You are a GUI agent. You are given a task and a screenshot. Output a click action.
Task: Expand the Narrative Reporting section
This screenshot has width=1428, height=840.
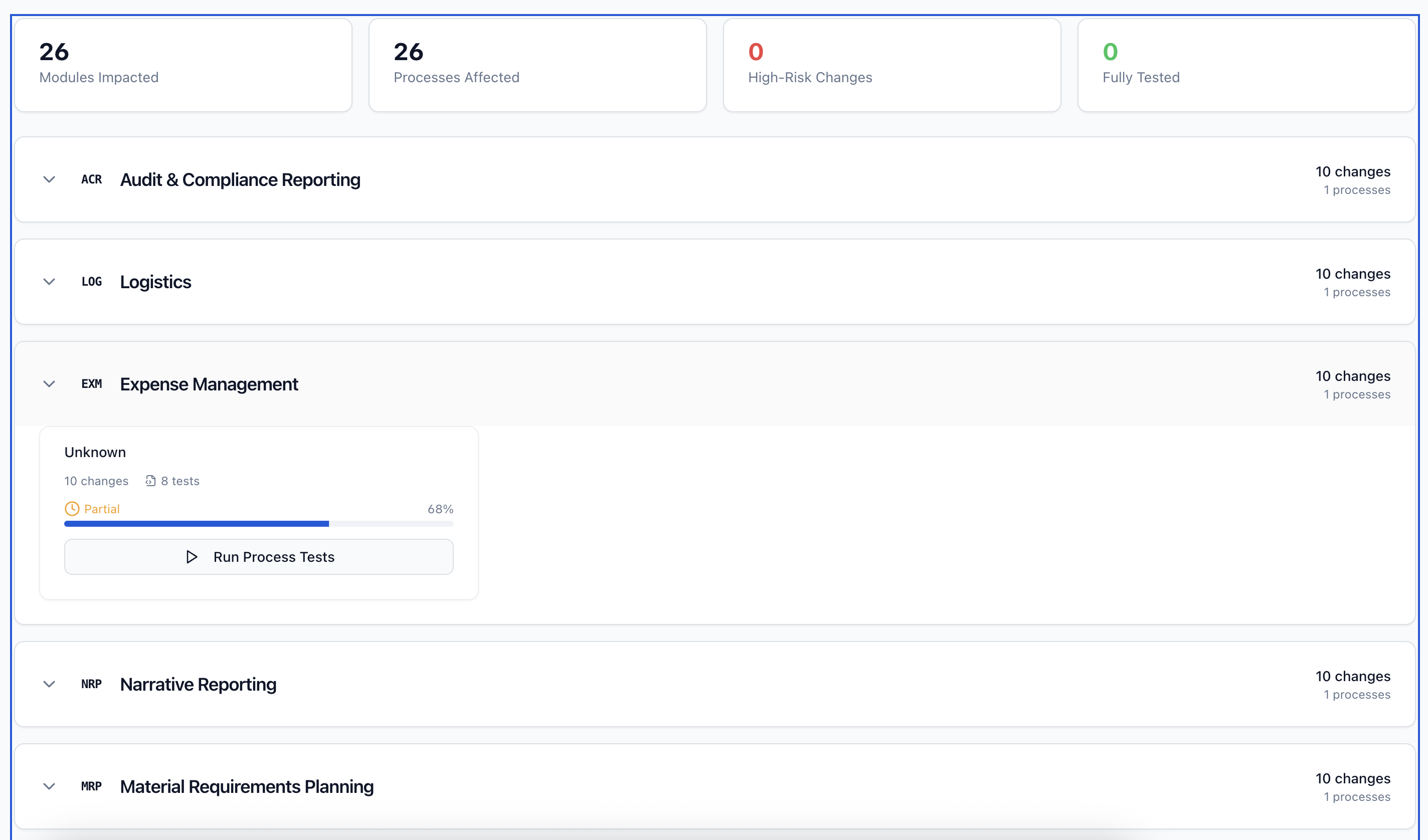(x=49, y=684)
